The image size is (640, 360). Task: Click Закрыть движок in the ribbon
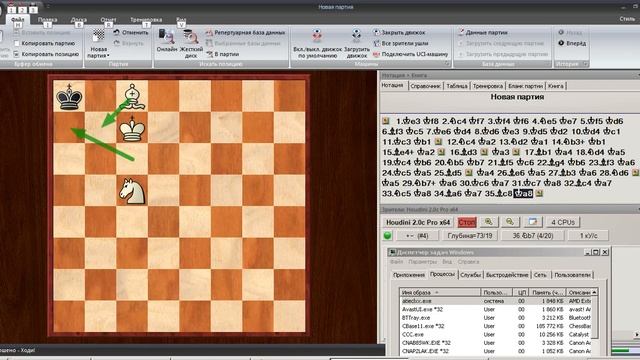pyautogui.click(x=399, y=32)
